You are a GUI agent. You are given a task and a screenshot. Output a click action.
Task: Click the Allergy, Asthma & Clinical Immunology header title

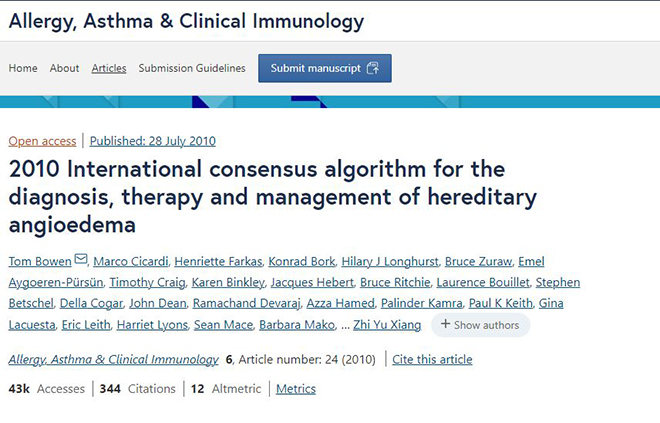(186, 21)
